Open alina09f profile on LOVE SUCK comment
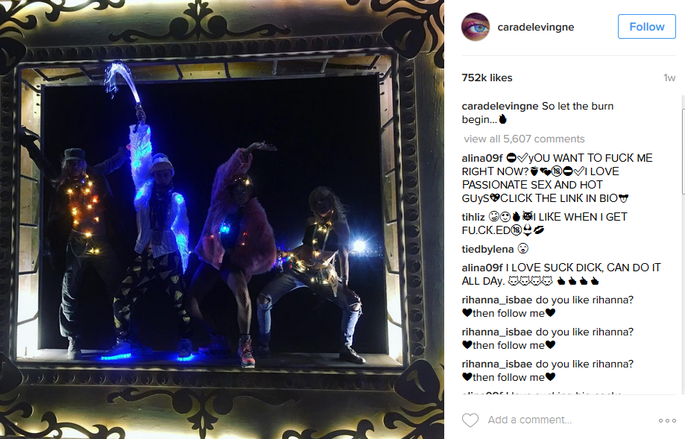The image size is (685, 439). pos(482,268)
